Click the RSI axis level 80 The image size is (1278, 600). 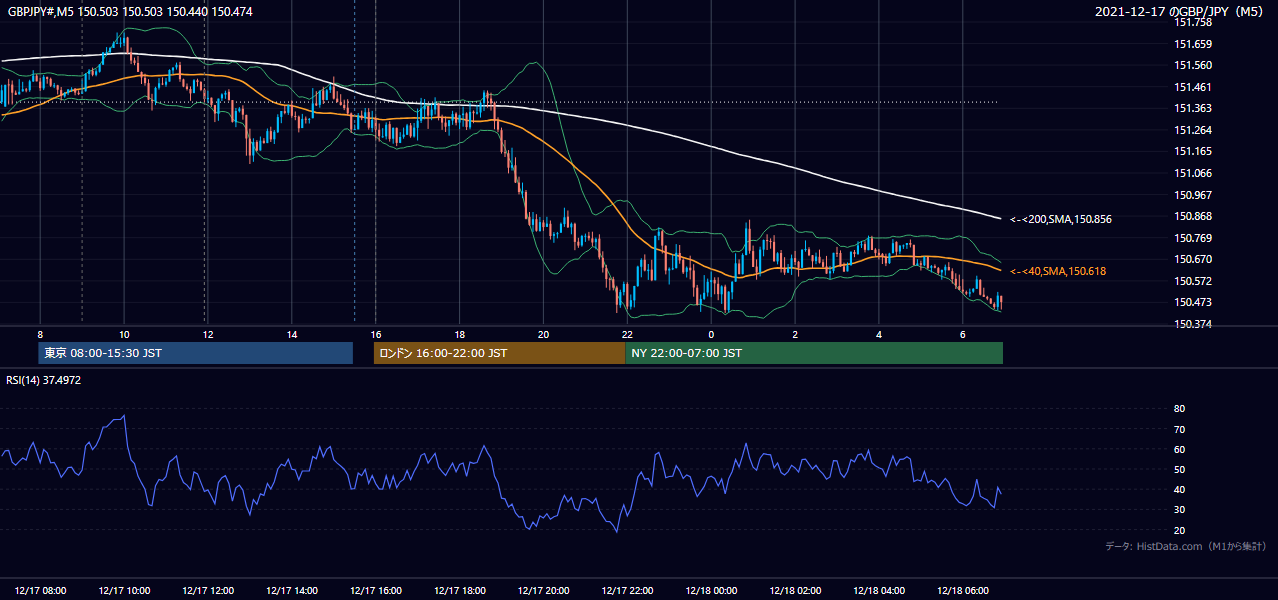point(1179,409)
